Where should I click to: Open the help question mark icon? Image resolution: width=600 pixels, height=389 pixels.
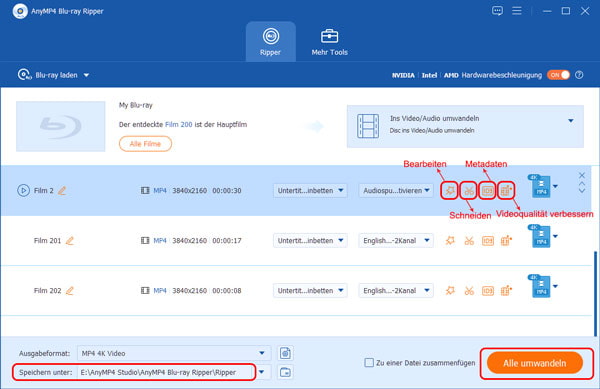pos(579,75)
